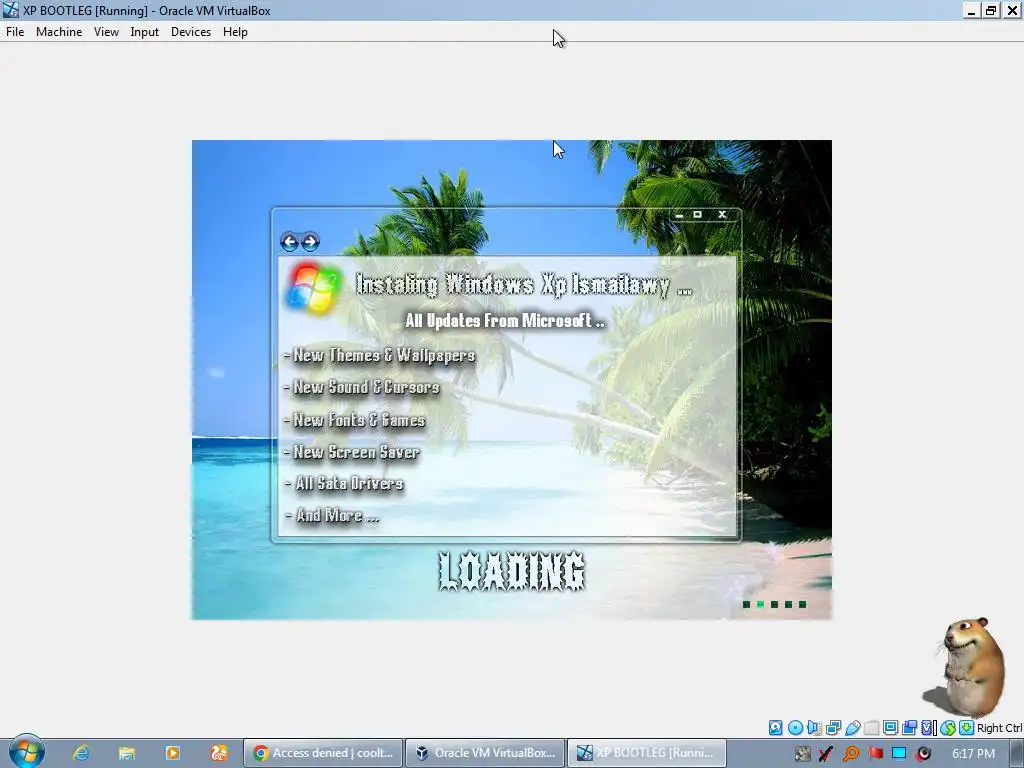Click the USB devices status icon
This screenshot has height=768, width=1024.
852,728
